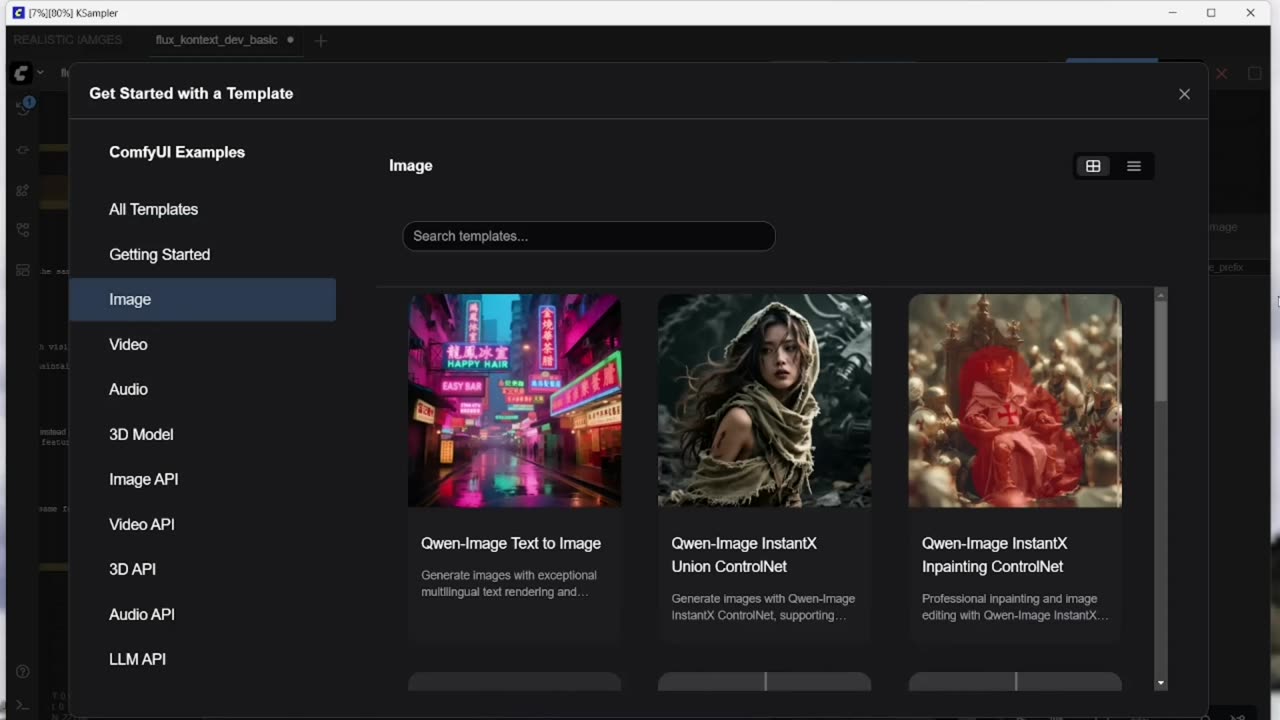Maximize the KSampler application window

point(1211,13)
